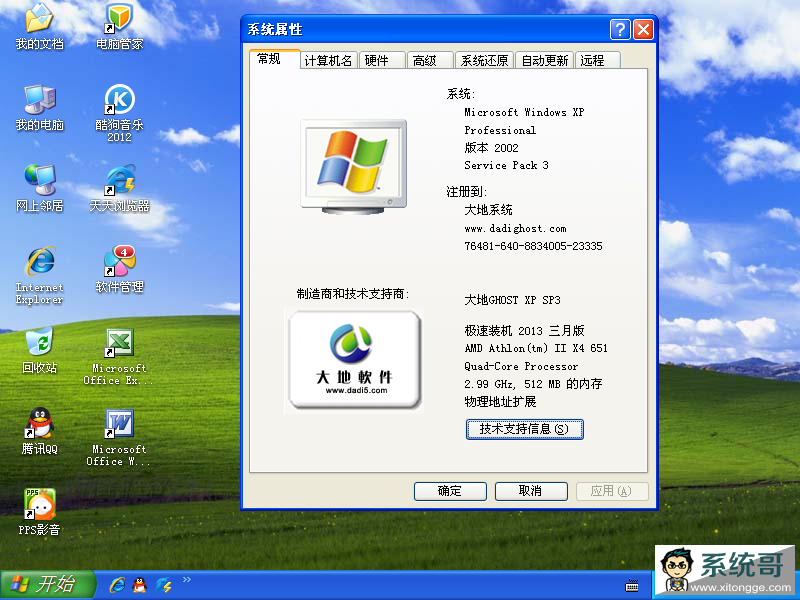This screenshot has height=600, width=800.
Task: Click the 开始 Start button
Action: coord(48,584)
